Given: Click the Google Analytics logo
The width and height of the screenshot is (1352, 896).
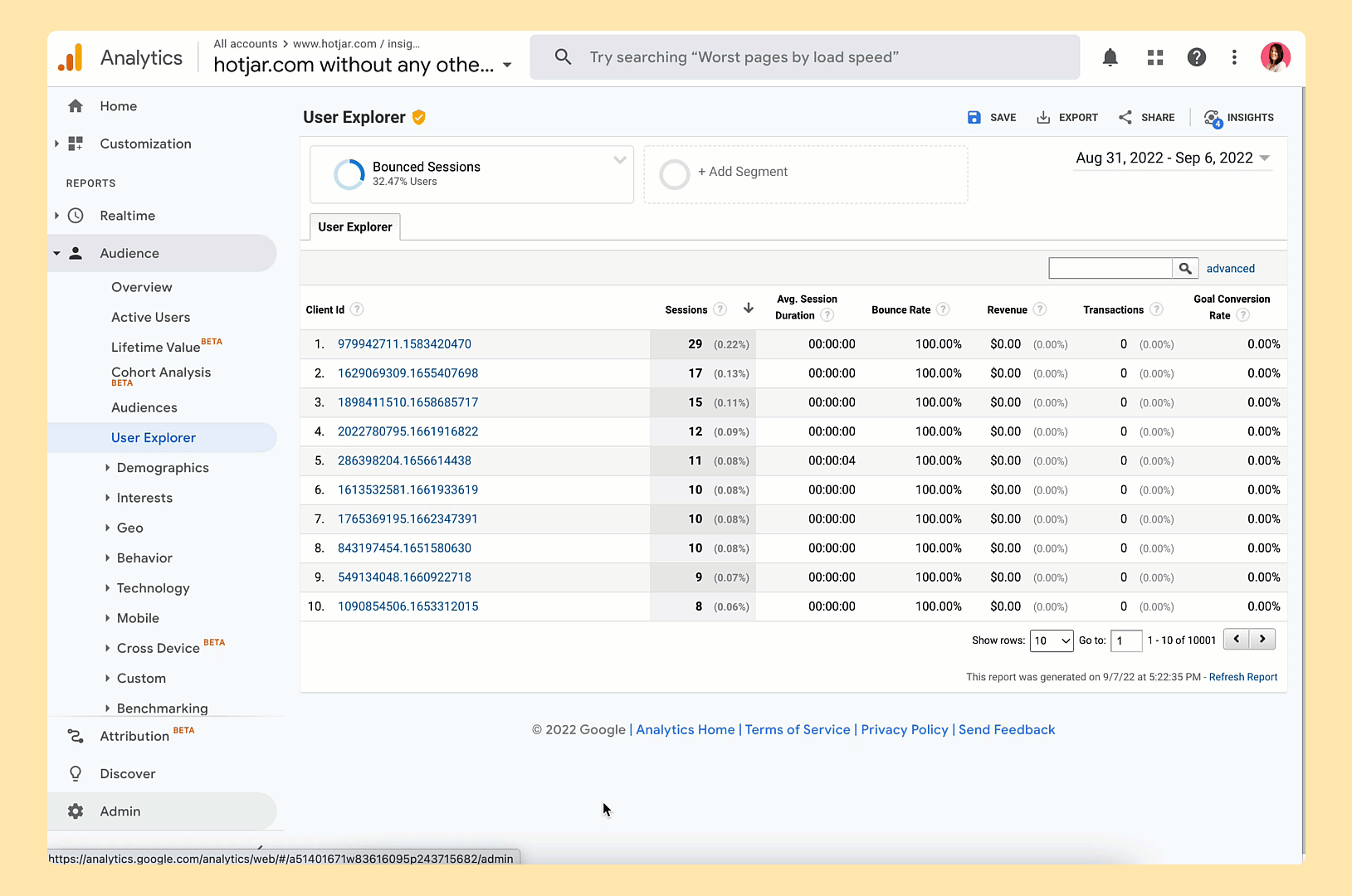Looking at the screenshot, I should click(71, 57).
